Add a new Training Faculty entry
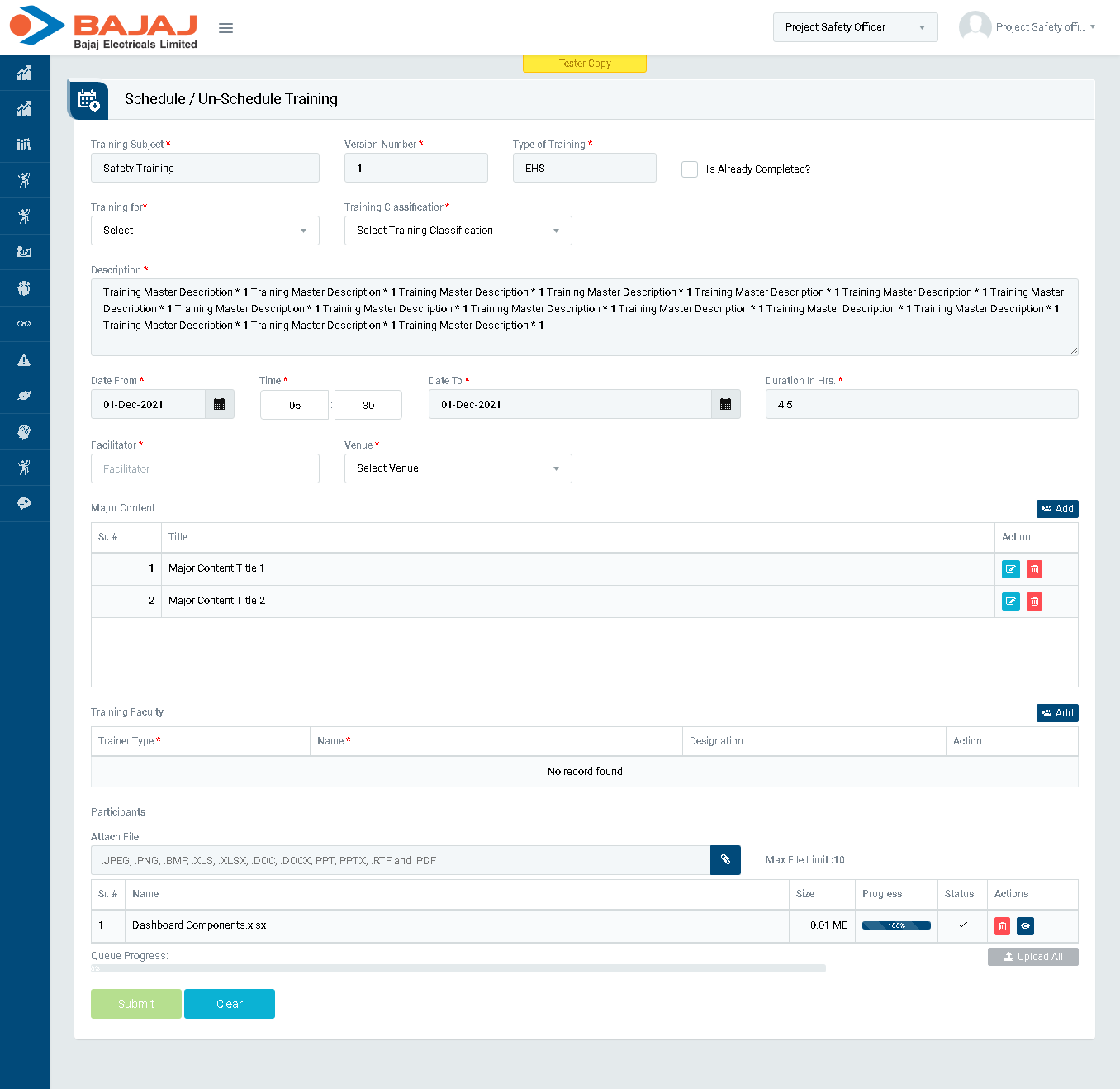Viewport: 1120px width, 1089px height. (1057, 713)
